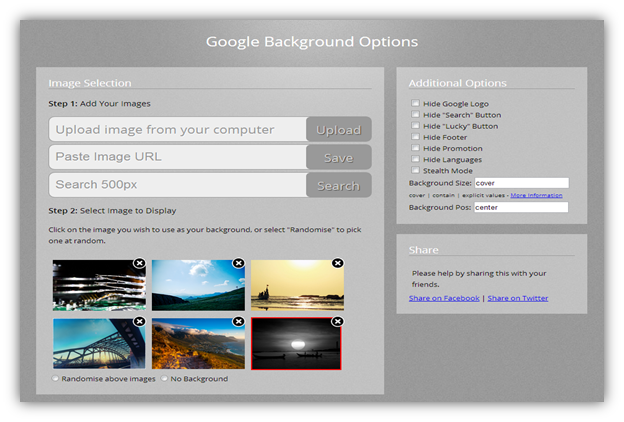Image resolution: width=624 pixels, height=422 pixels.
Task: Click the "Step 2: Select Image to Display" text
Action: pyautogui.click(x=112, y=211)
